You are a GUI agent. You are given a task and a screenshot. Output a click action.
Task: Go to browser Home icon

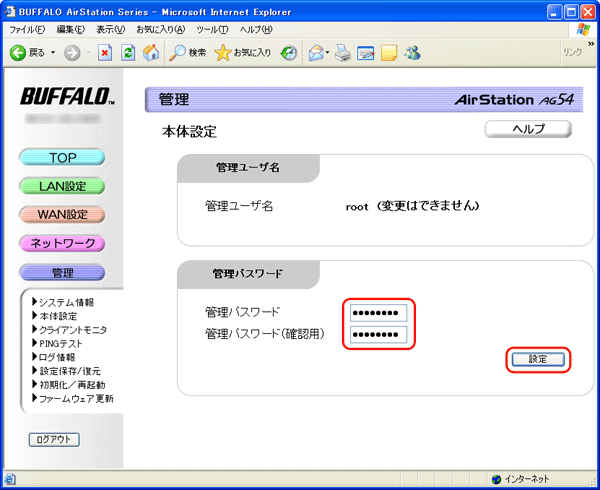(x=151, y=52)
